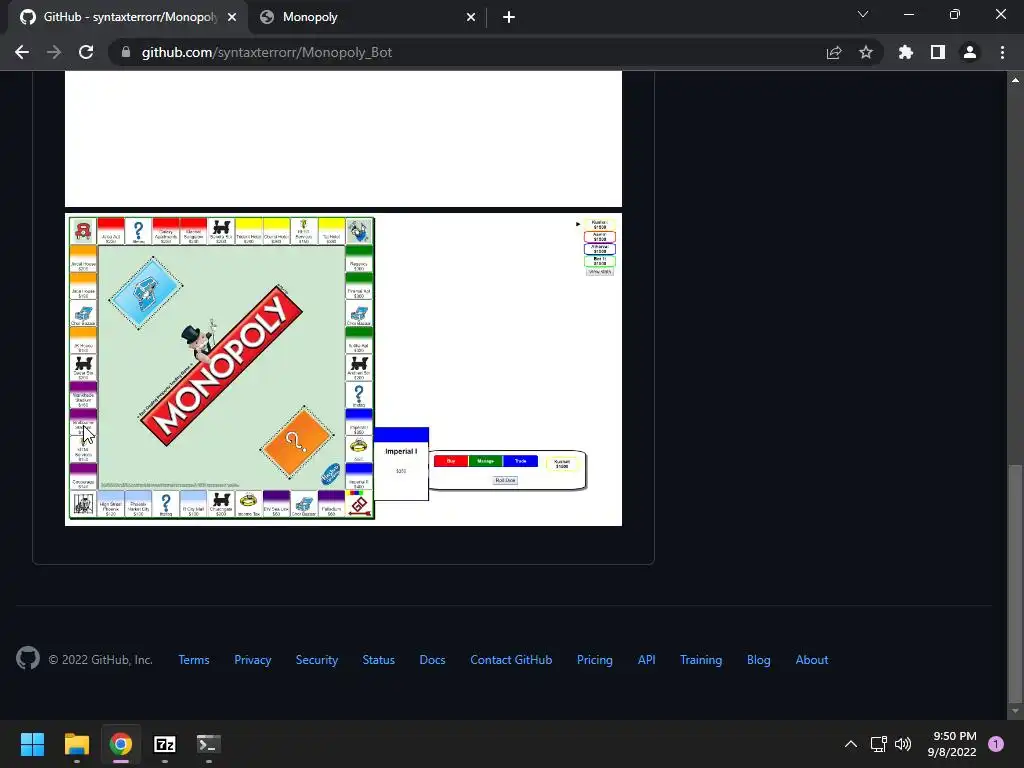
Task: Open the Chrome extensions puzzle icon
Action: tap(906, 52)
